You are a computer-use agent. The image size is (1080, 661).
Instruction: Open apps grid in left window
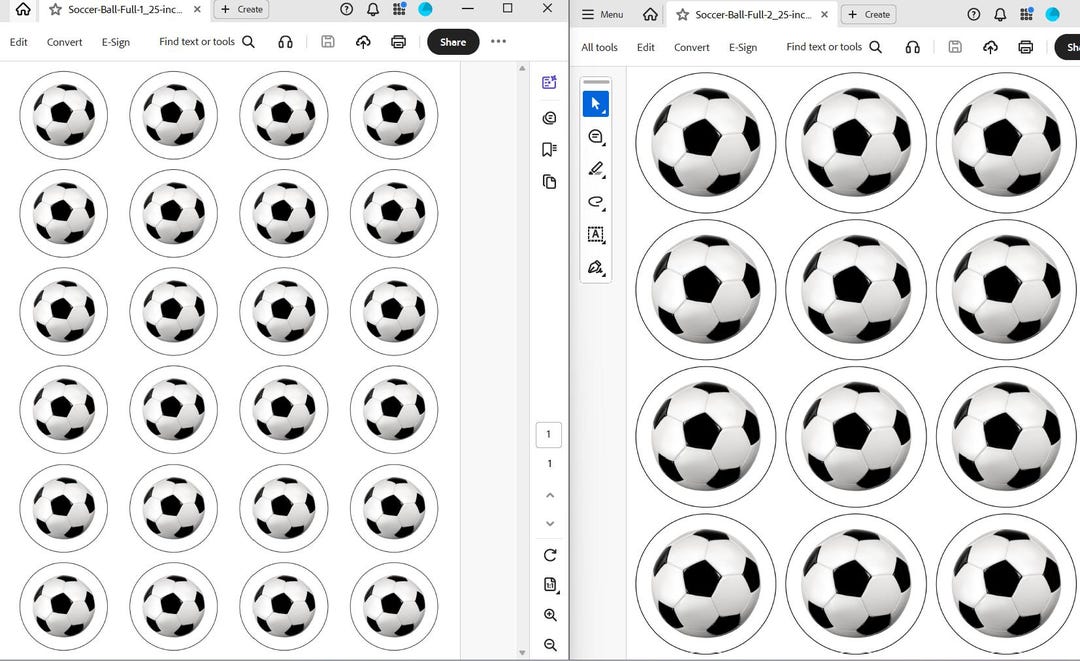click(399, 9)
